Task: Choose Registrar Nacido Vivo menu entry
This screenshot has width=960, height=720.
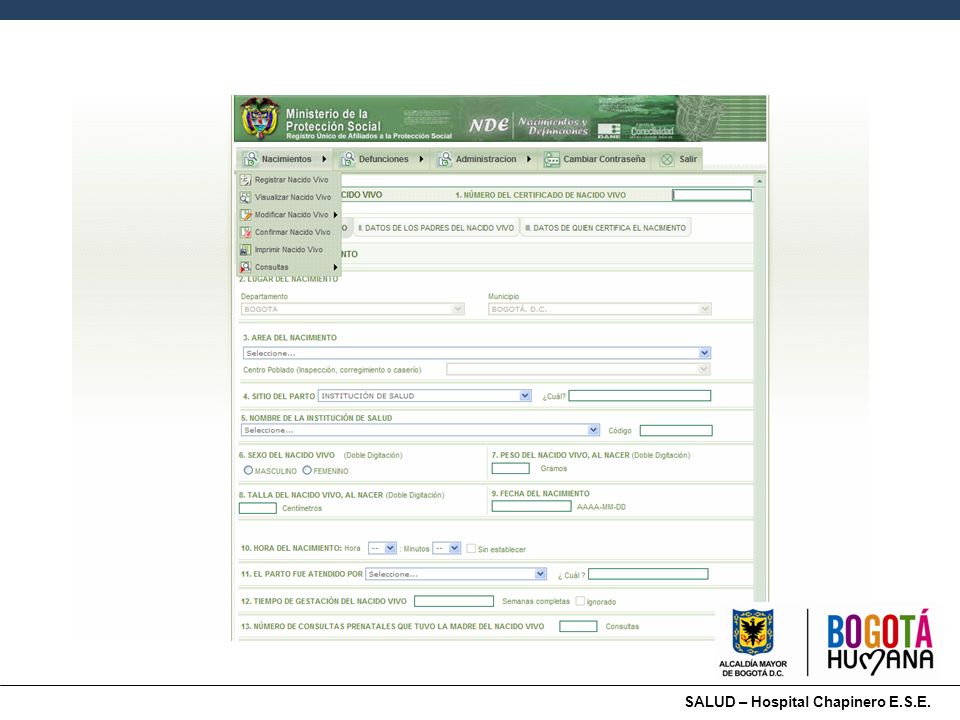Action: coord(289,180)
